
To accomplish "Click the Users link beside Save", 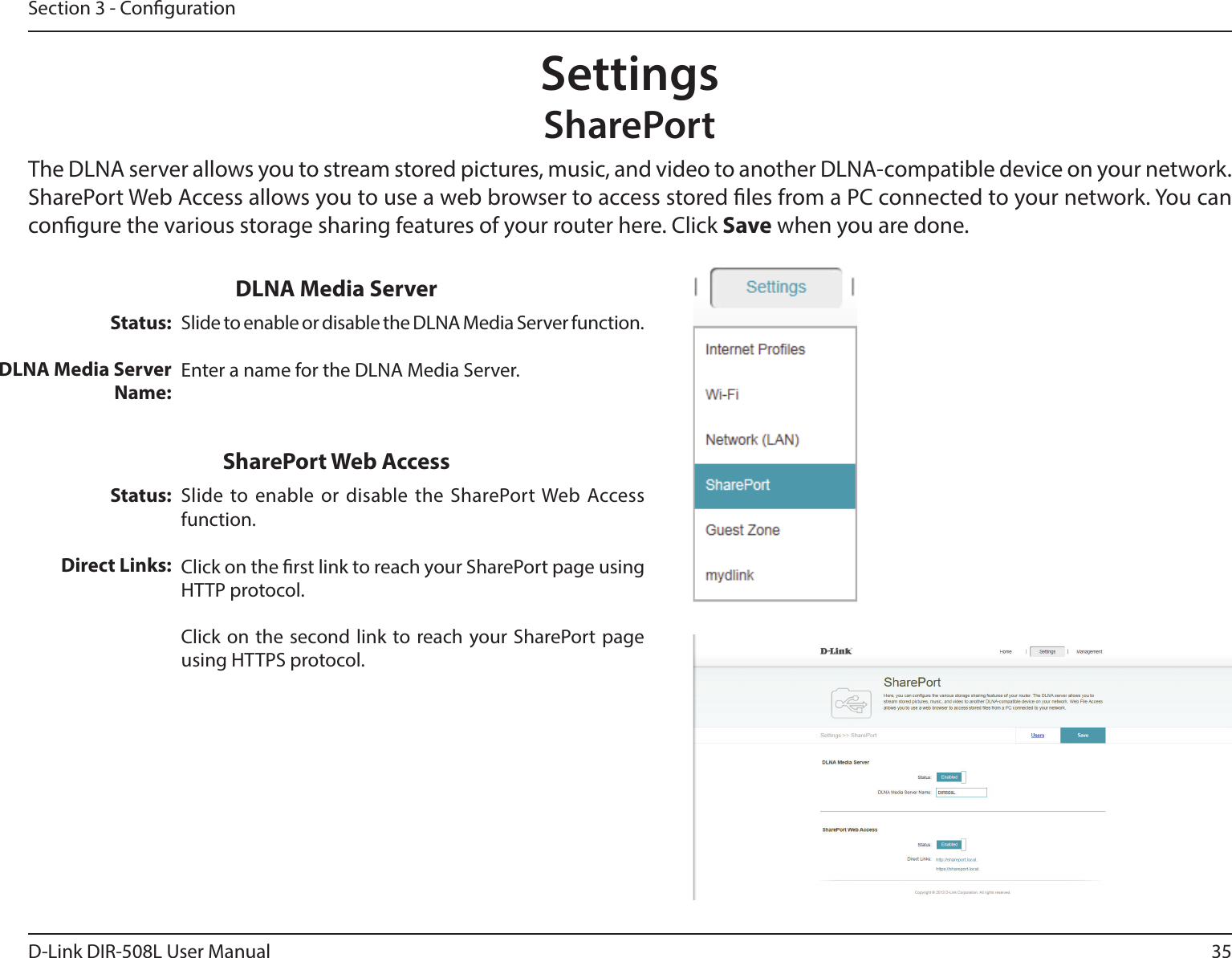I will (x=1038, y=736).
